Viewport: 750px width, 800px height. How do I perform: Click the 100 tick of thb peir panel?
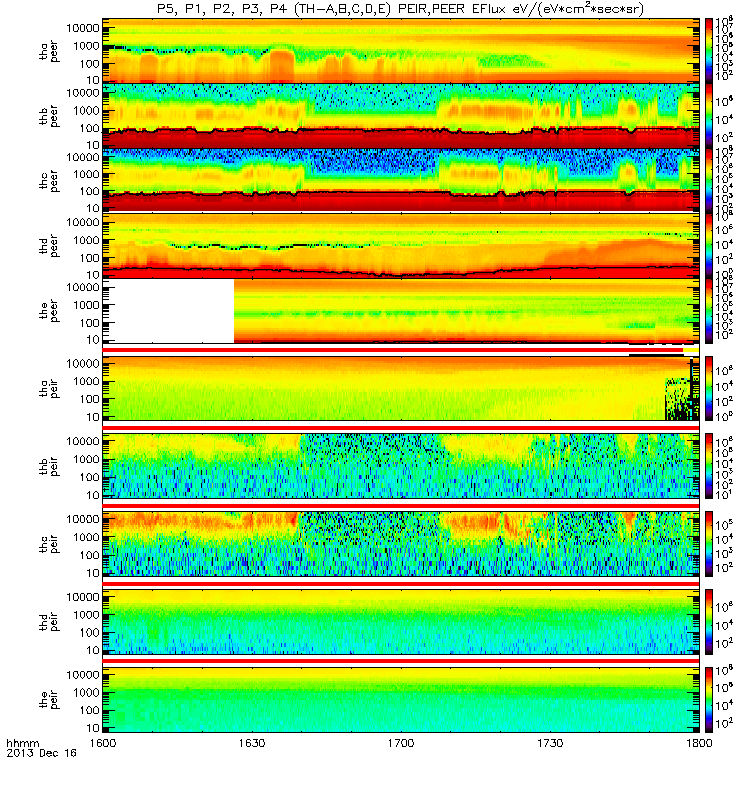point(89,477)
